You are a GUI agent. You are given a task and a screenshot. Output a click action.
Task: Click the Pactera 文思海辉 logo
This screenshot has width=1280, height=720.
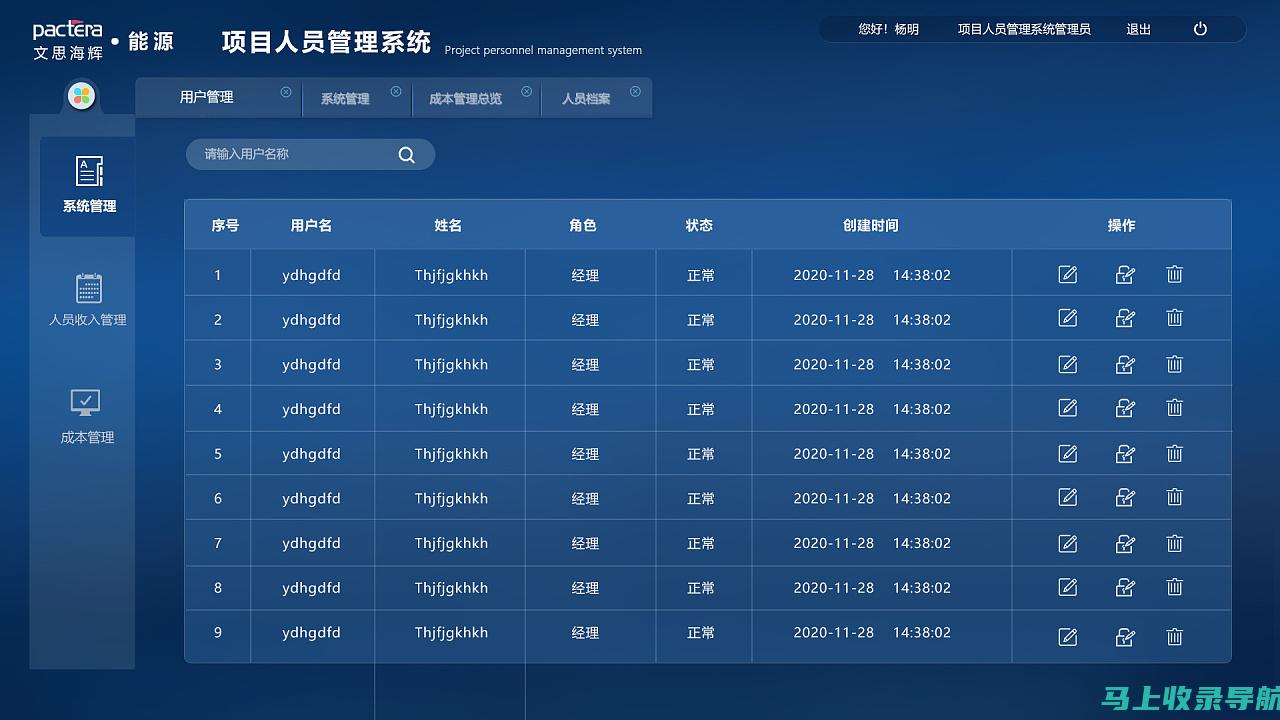[x=67, y=41]
